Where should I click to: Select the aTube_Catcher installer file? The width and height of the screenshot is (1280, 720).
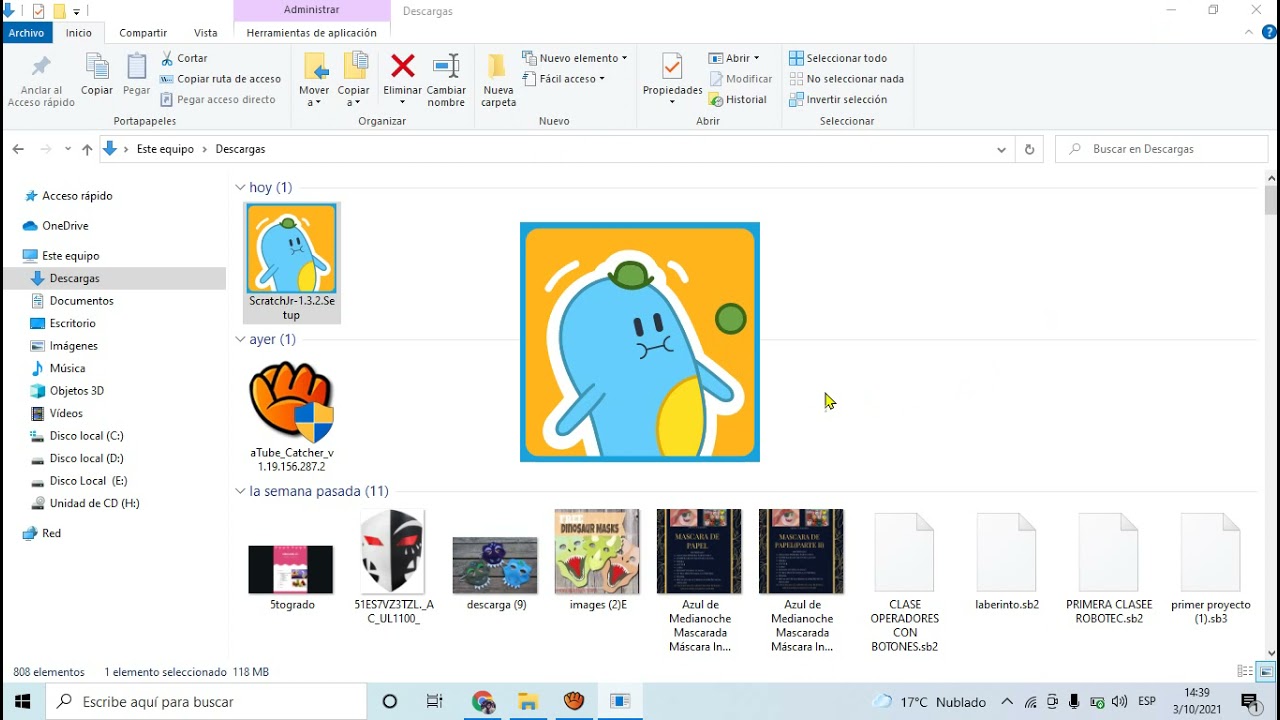(x=291, y=416)
